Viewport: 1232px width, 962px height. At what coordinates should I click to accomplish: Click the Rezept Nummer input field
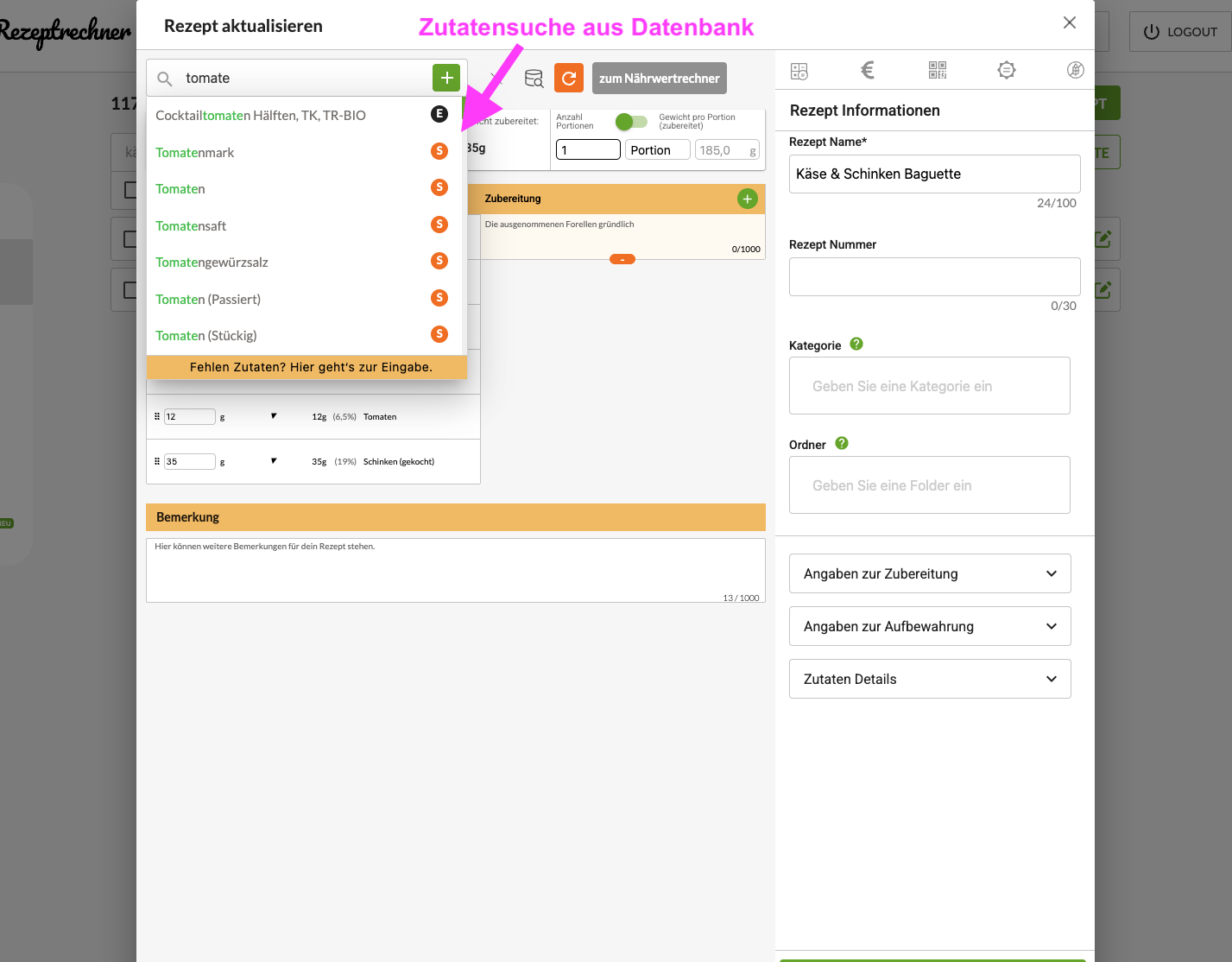[934, 276]
